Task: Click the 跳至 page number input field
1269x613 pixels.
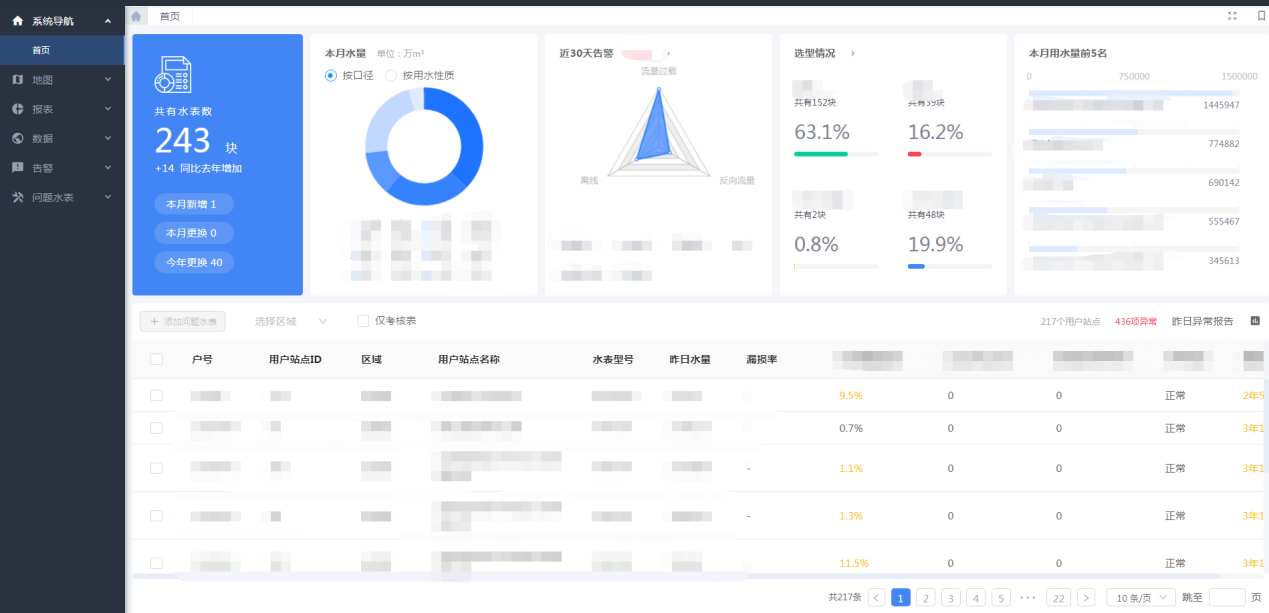Action: (1227, 597)
